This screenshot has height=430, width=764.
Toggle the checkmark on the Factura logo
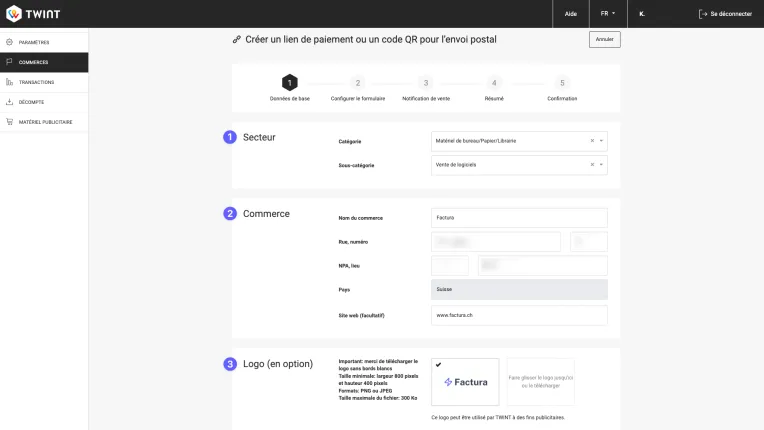438,365
